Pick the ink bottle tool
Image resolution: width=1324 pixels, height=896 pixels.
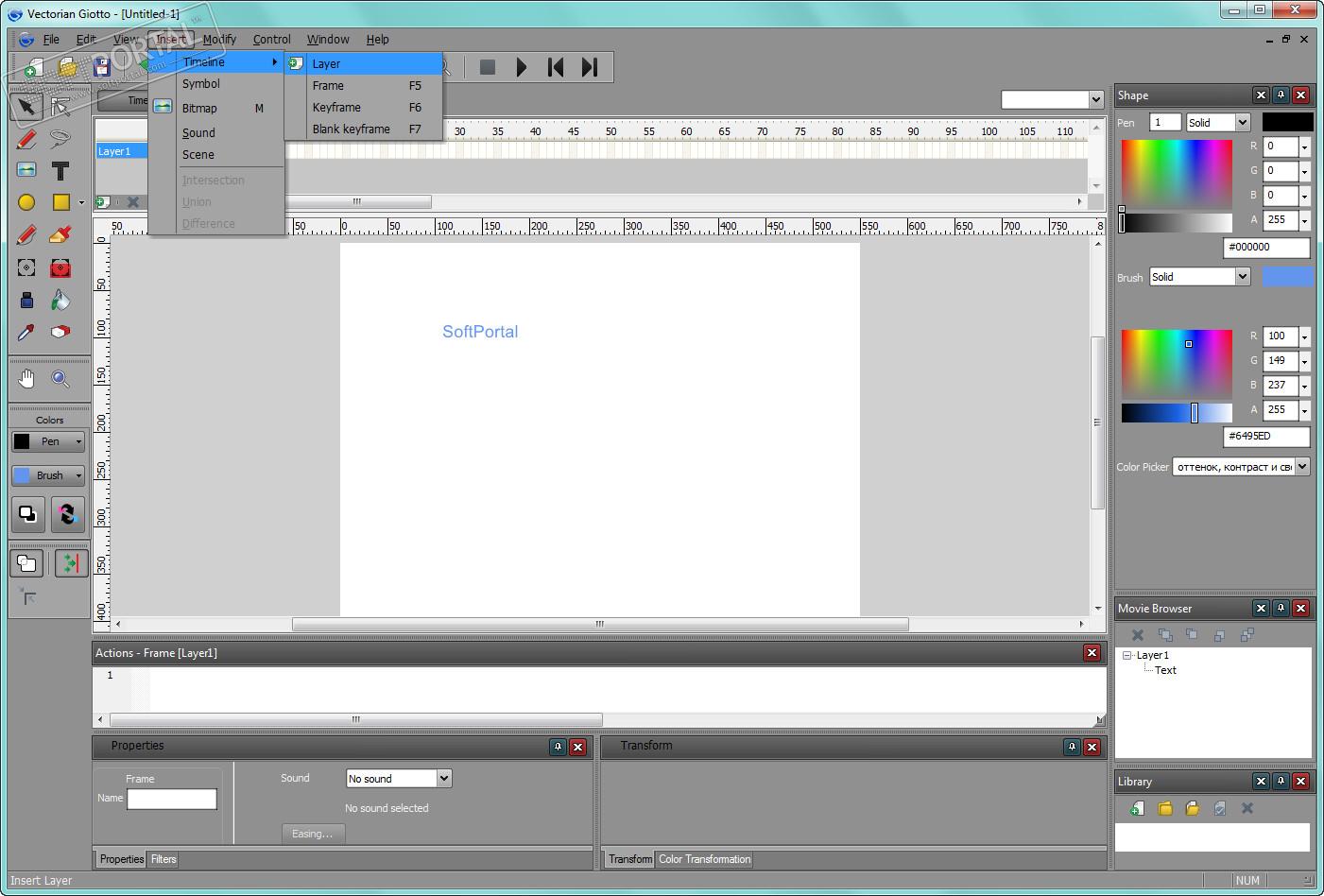coord(26,301)
